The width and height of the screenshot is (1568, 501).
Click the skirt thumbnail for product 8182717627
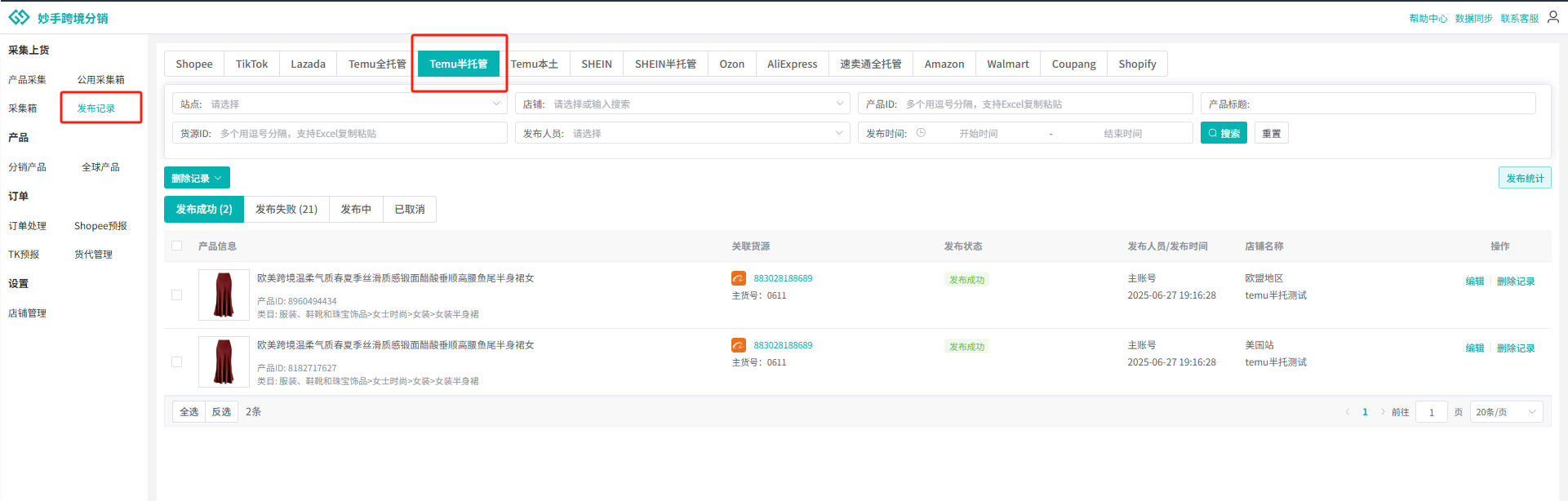224,361
